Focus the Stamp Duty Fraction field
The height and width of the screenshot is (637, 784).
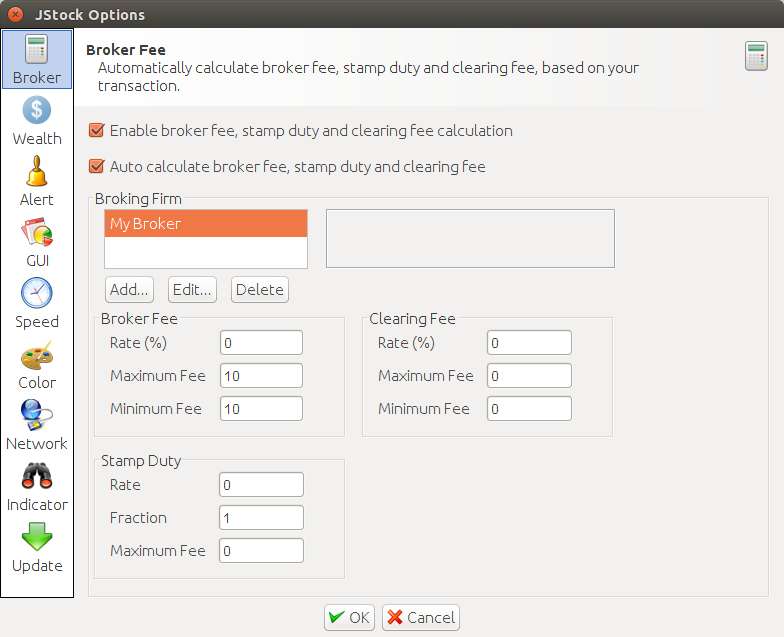click(261, 518)
